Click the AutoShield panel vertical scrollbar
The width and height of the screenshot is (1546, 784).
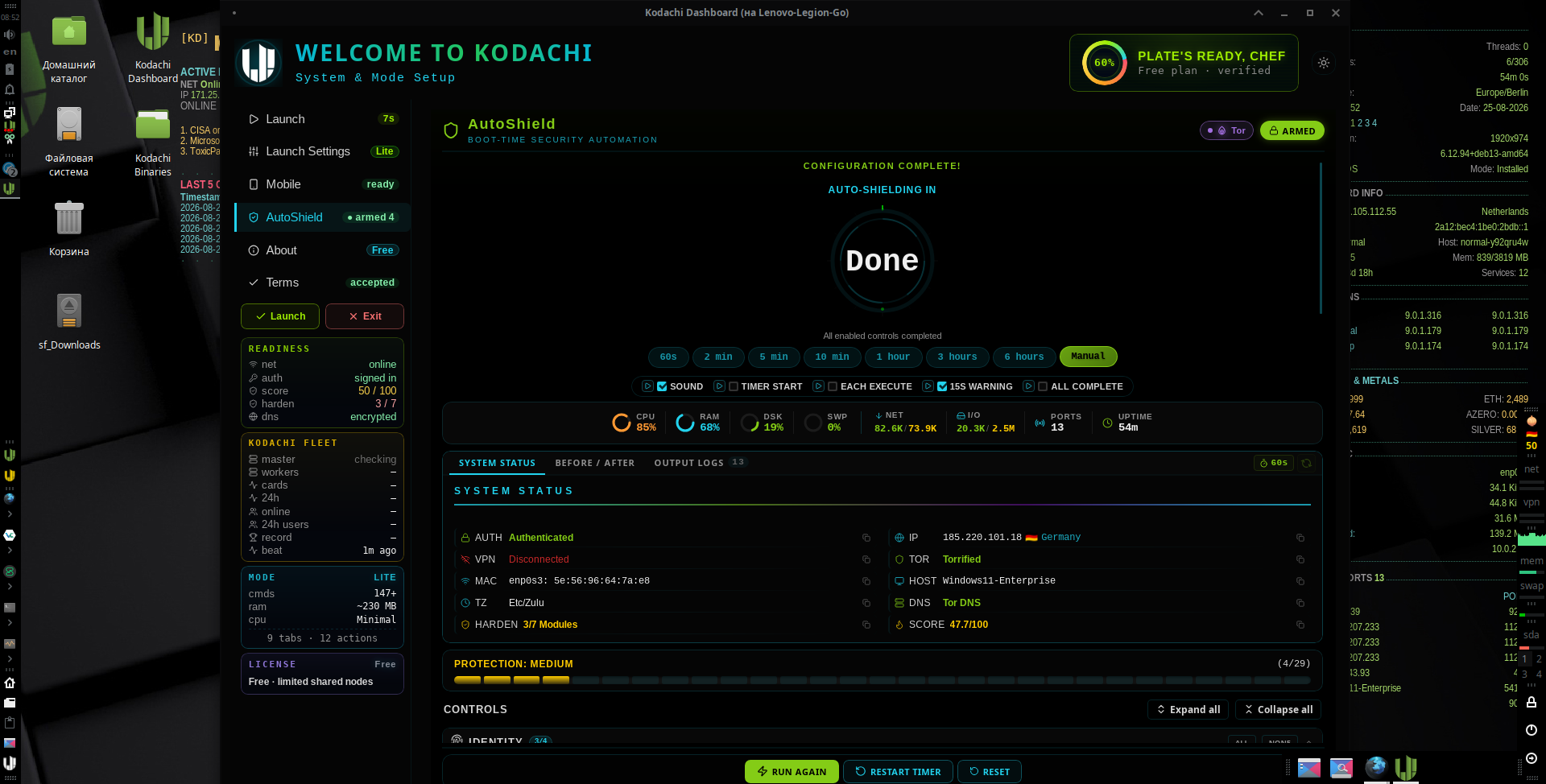coord(1321,238)
